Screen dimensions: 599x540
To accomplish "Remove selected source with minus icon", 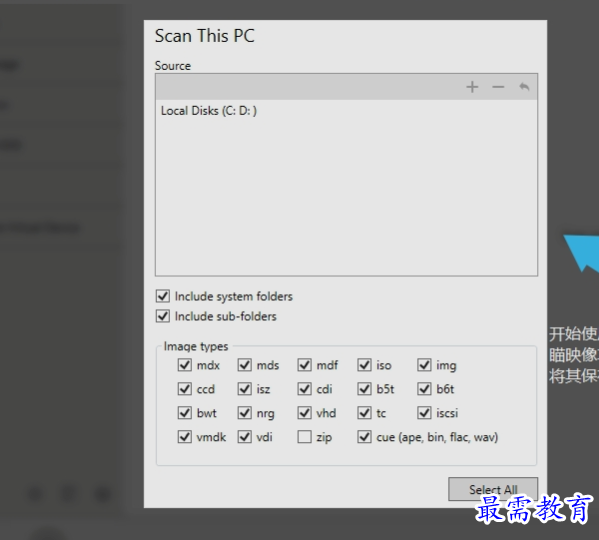I will [498, 87].
